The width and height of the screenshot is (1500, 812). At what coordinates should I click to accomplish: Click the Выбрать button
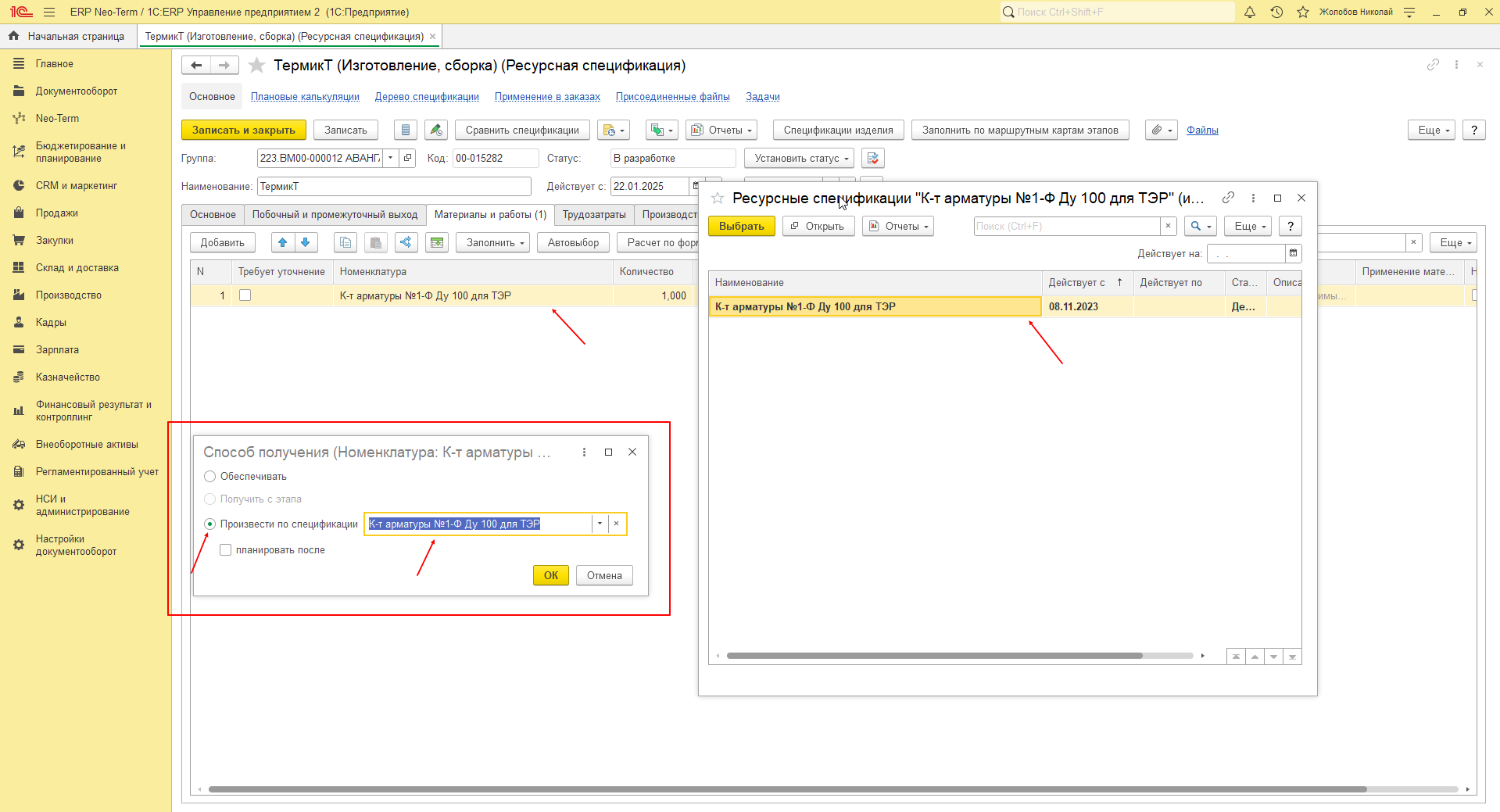[x=742, y=226]
